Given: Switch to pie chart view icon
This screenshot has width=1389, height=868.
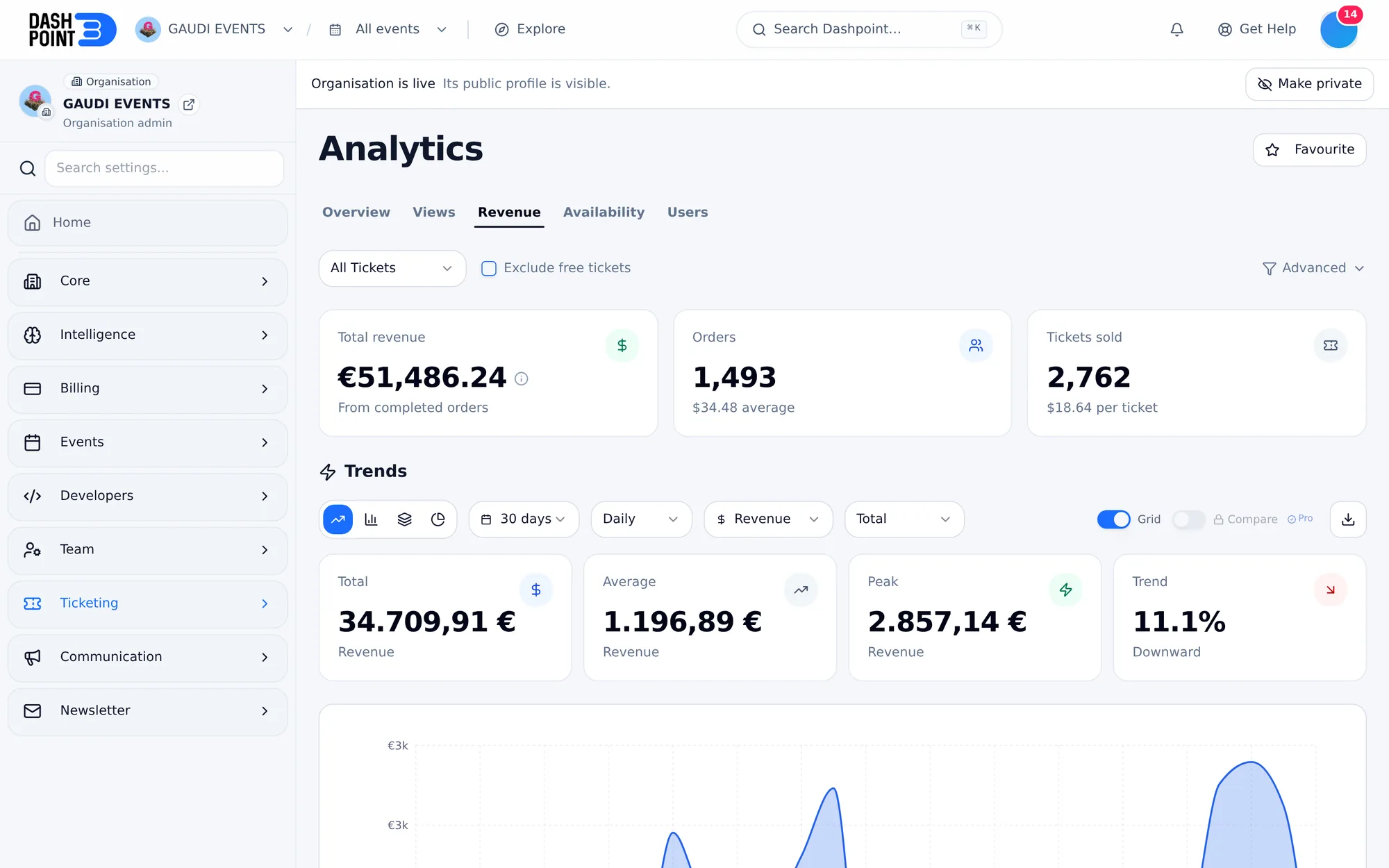Looking at the screenshot, I should (438, 519).
